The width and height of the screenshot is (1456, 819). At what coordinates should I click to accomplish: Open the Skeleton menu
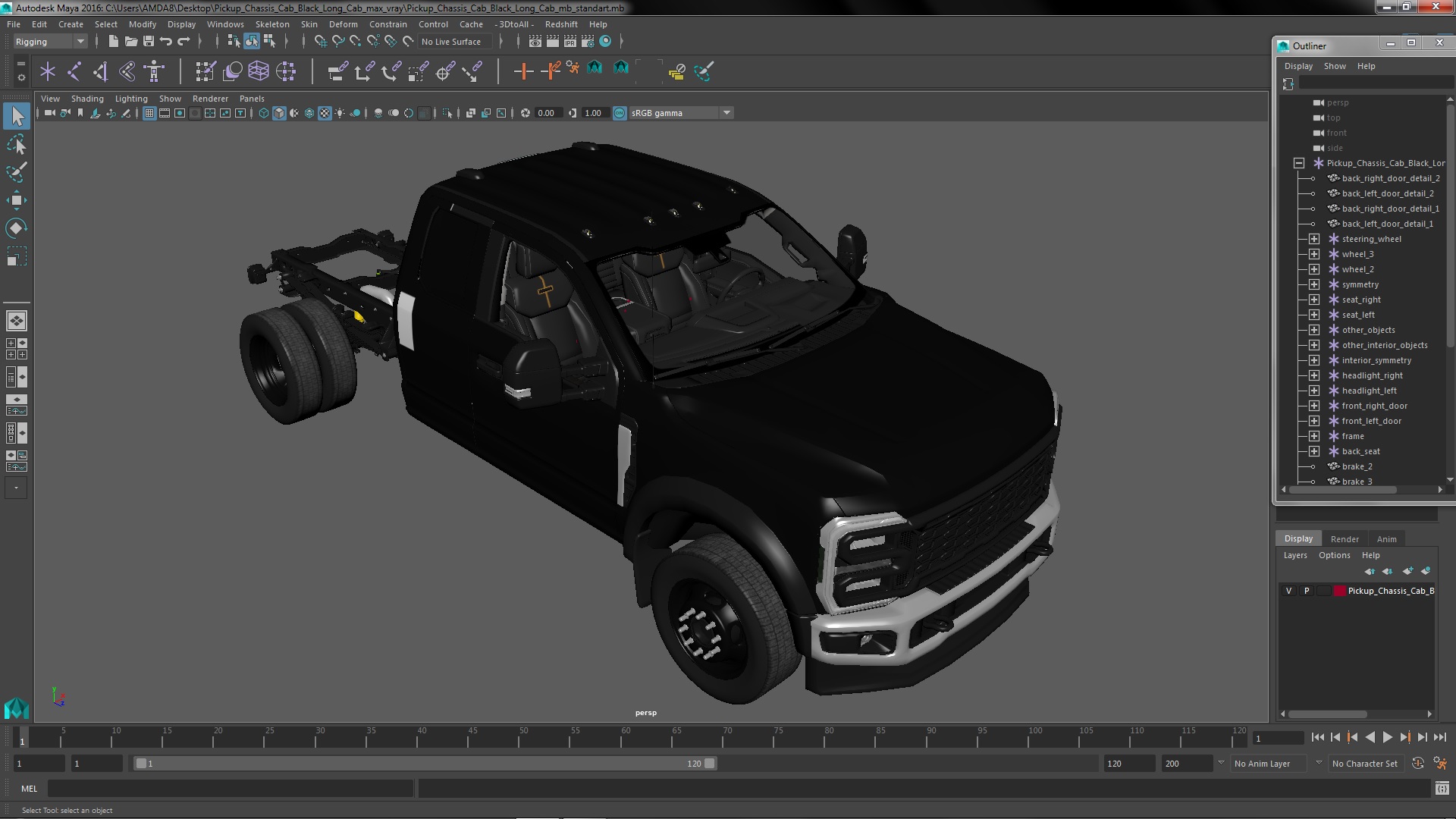271,24
